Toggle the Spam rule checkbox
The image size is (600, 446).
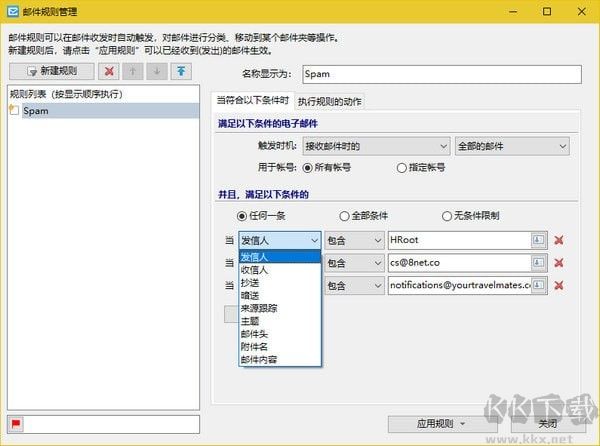[14, 111]
